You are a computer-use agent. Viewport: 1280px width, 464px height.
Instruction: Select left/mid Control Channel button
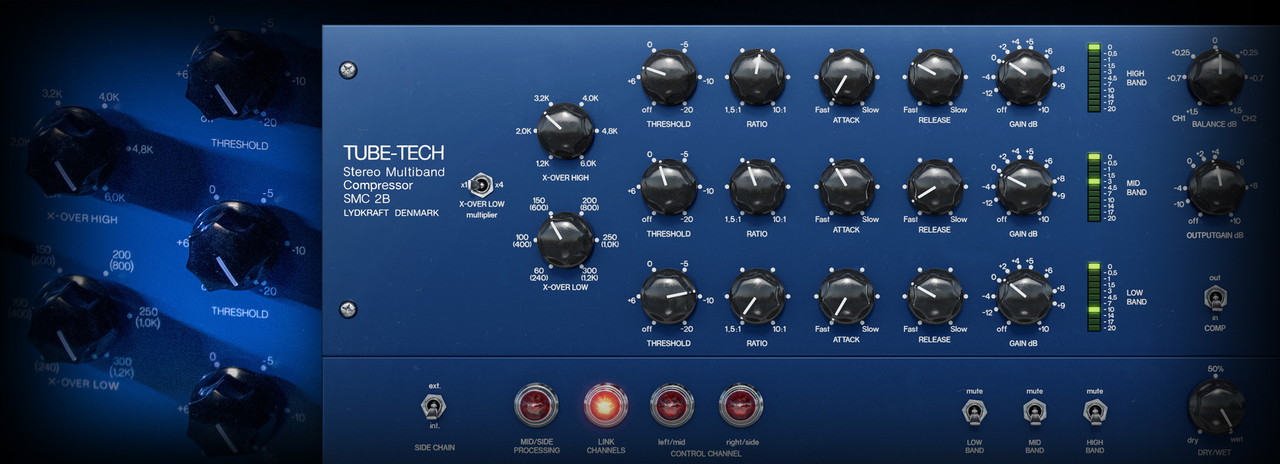671,406
